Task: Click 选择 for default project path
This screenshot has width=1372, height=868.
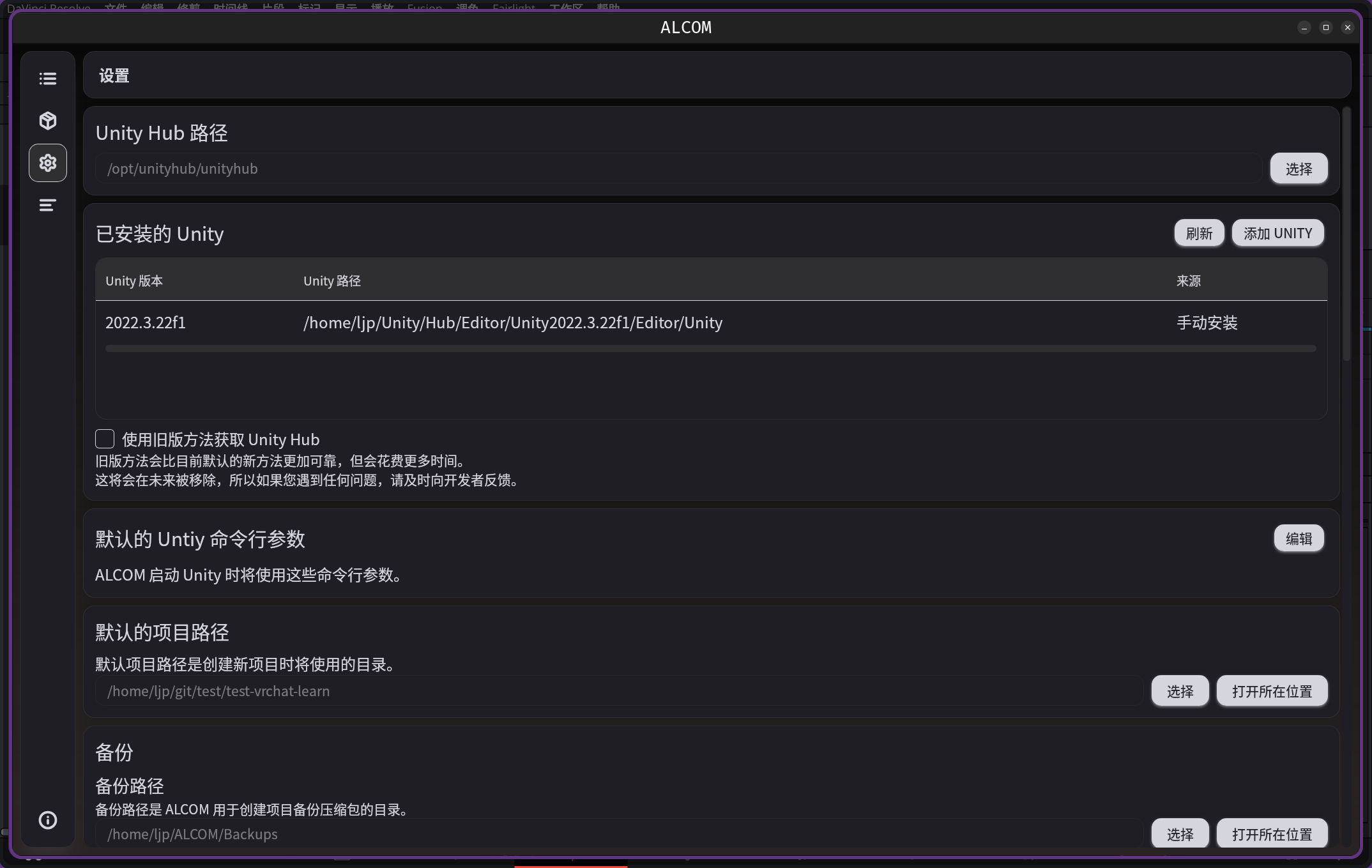Action: tap(1180, 691)
